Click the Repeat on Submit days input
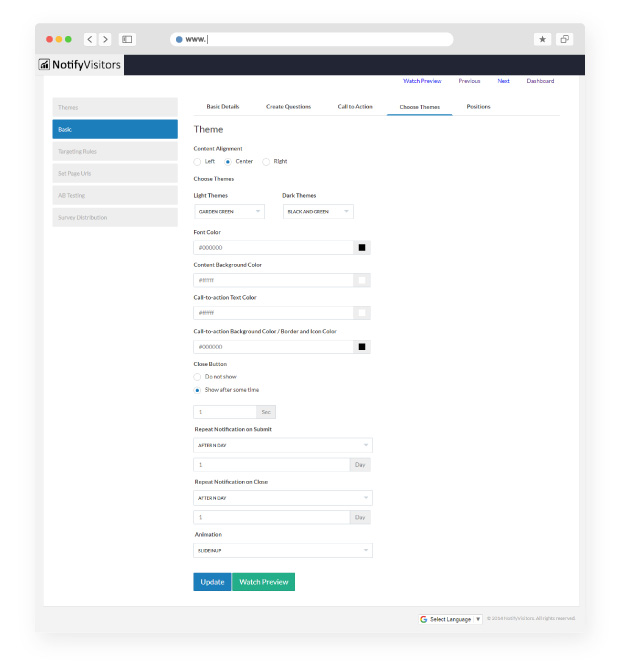Screen dimensions: 620x670 [272, 464]
